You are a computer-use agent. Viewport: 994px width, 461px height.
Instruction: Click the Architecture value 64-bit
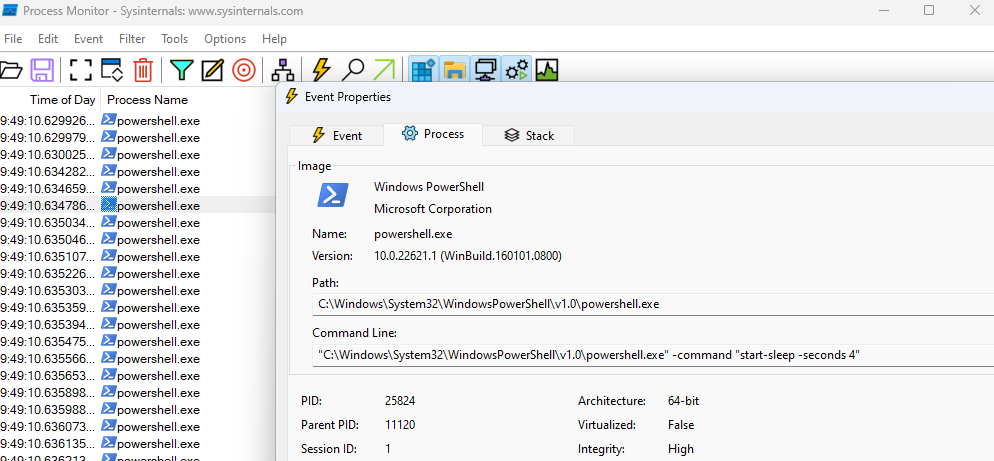pos(683,401)
